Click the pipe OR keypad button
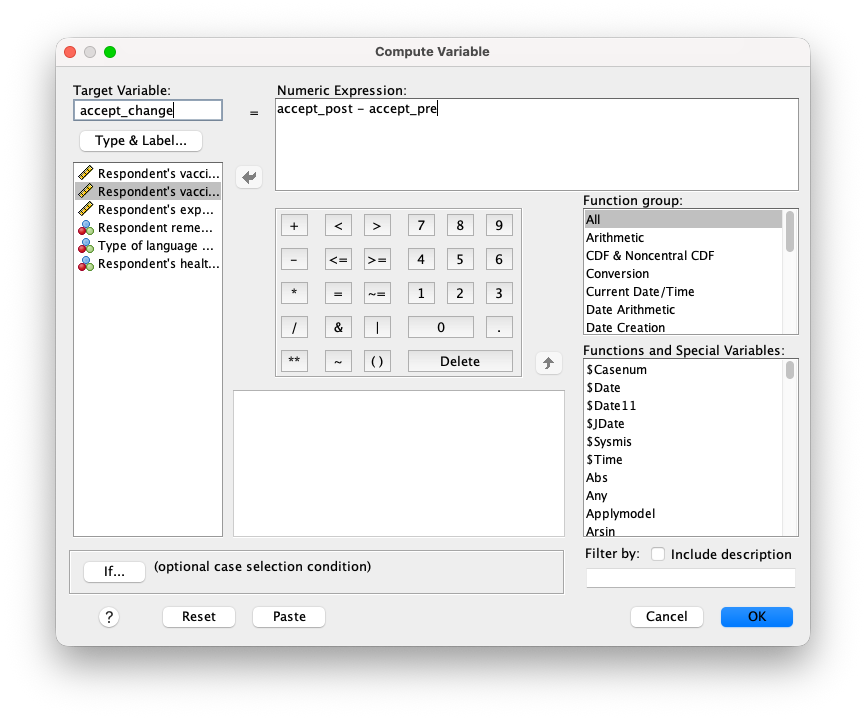The width and height of the screenshot is (866, 720). [x=377, y=327]
